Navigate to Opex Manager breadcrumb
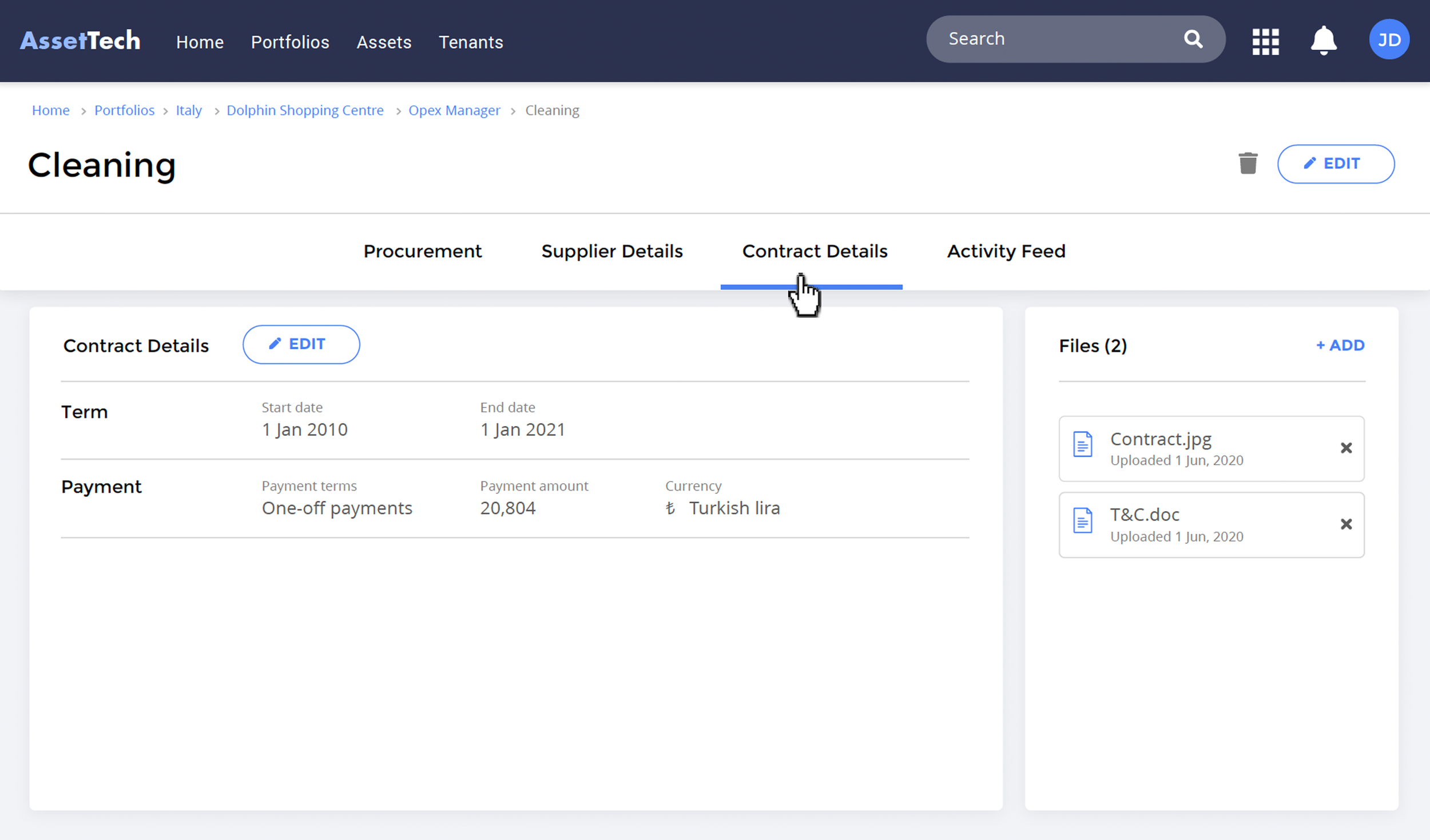Screen dimensions: 1430x840 click(x=454, y=110)
